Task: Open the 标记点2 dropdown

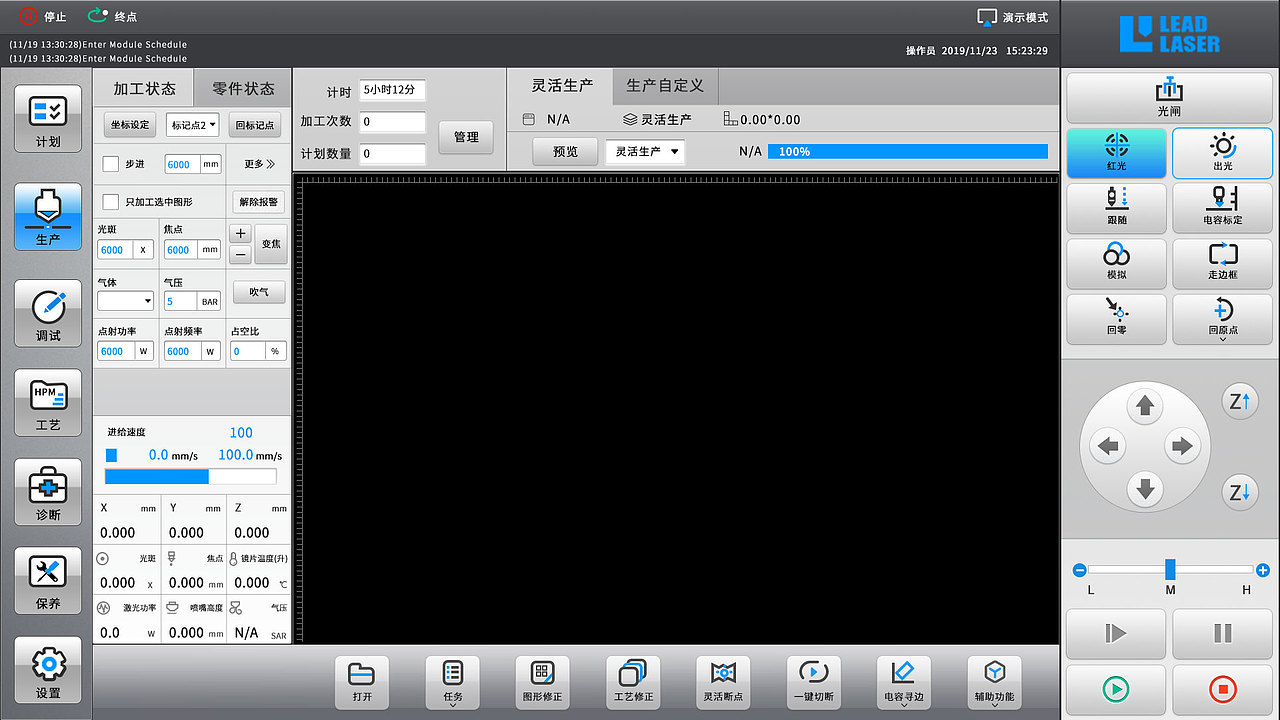Action: pyautogui.click(x=192, y=124)
